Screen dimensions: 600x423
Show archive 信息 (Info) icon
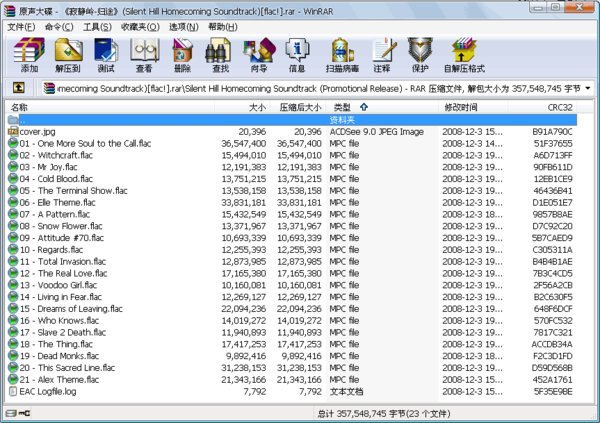[x=297, y=55]
